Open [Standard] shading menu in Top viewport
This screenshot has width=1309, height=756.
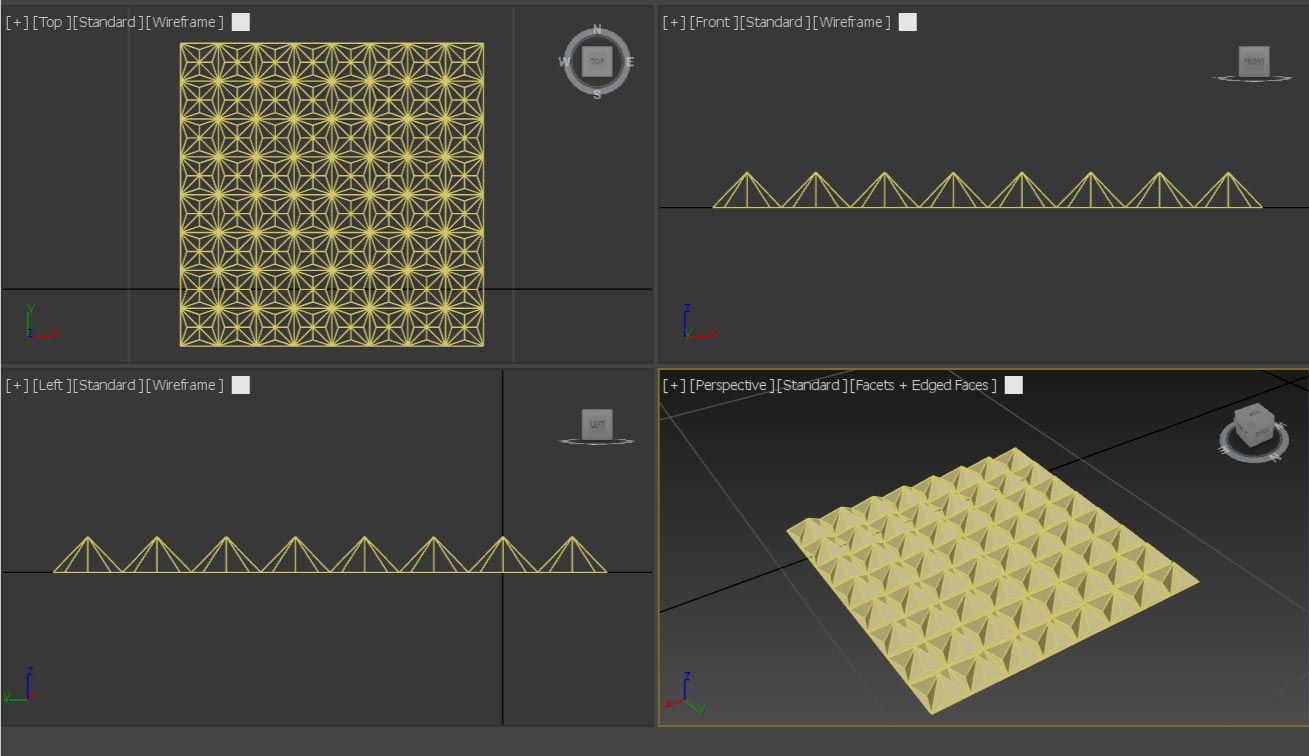click(108, 22)
